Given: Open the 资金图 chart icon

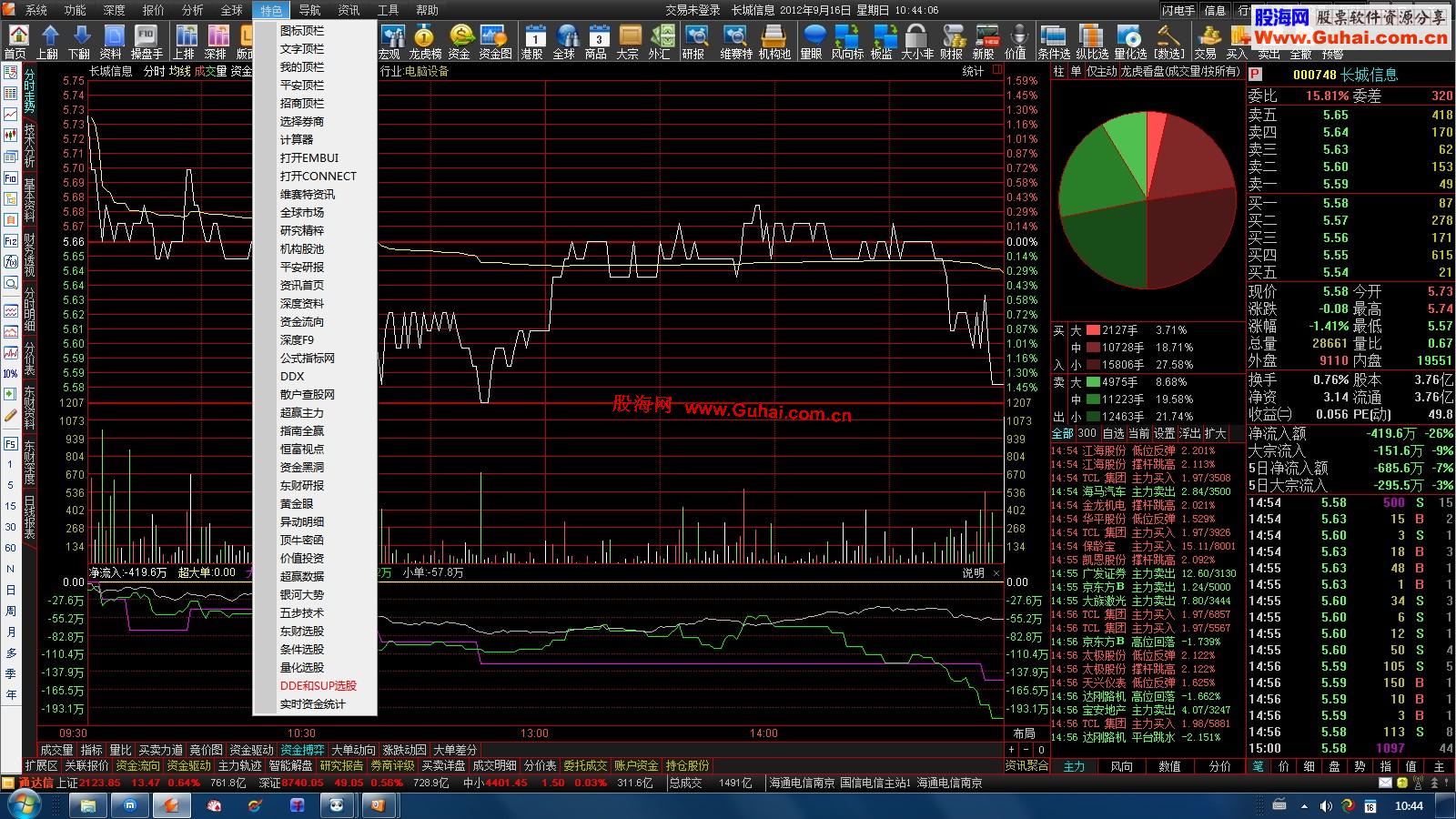Looking at the screenshot, I should pos(494,42).
